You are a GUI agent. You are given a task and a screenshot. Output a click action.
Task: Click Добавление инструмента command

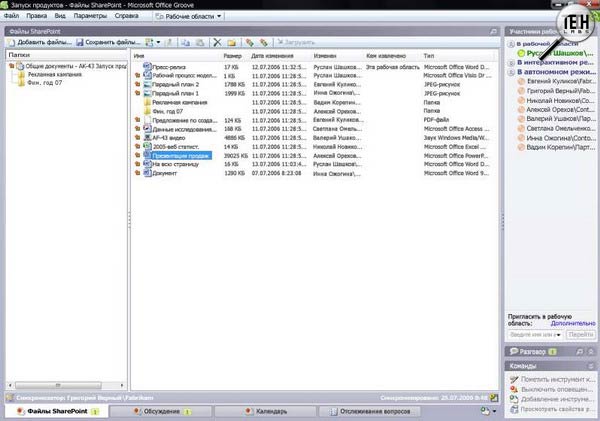point(553,399)
